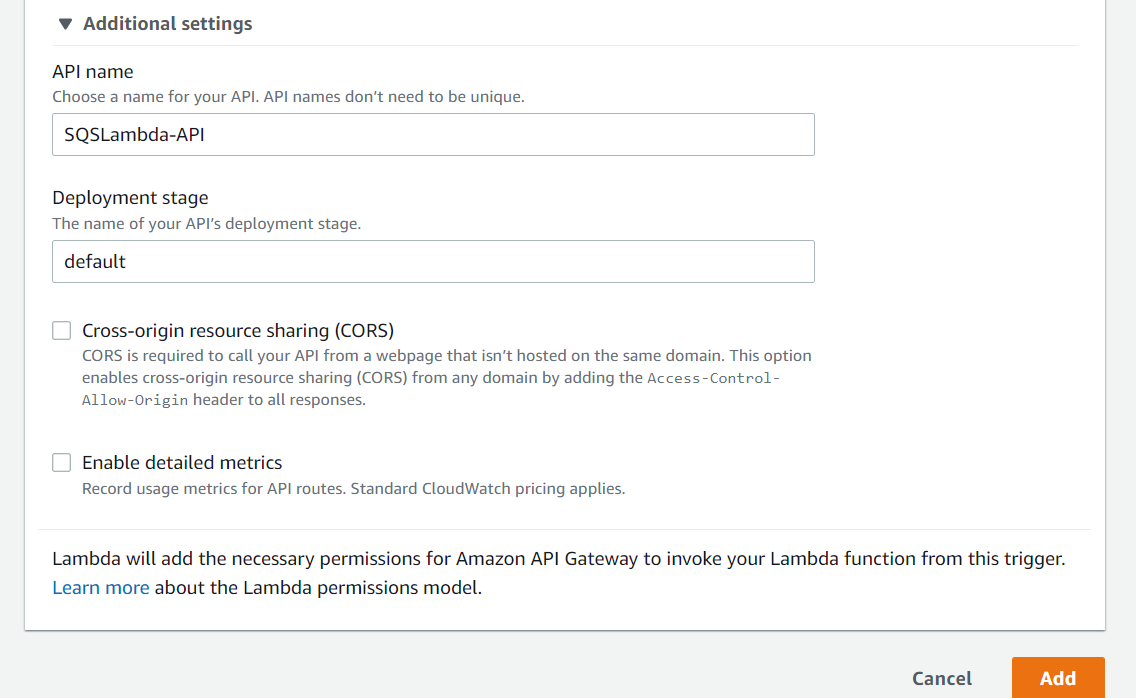Cancel the trigger configuration
The height and width of the screenshot is (698, 1136).
coord(941,678)
